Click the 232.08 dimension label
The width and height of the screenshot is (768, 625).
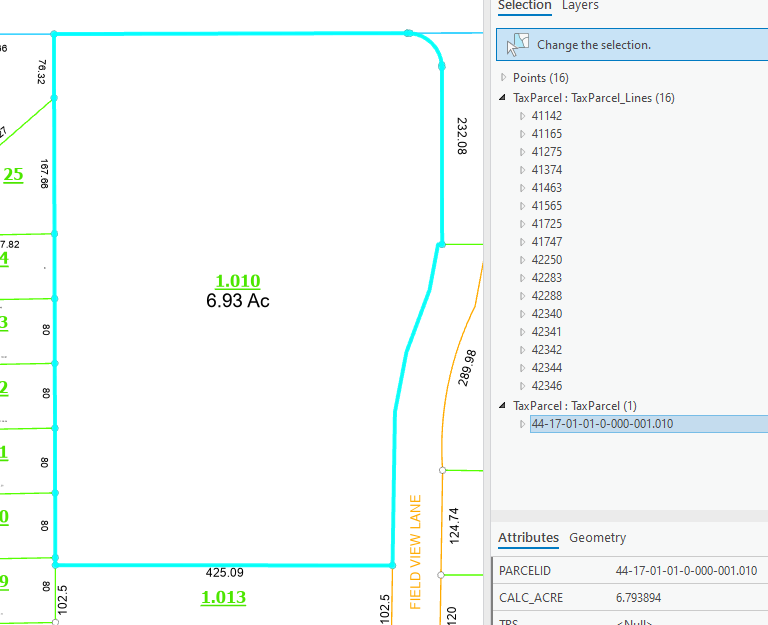(x=462, y=136)
